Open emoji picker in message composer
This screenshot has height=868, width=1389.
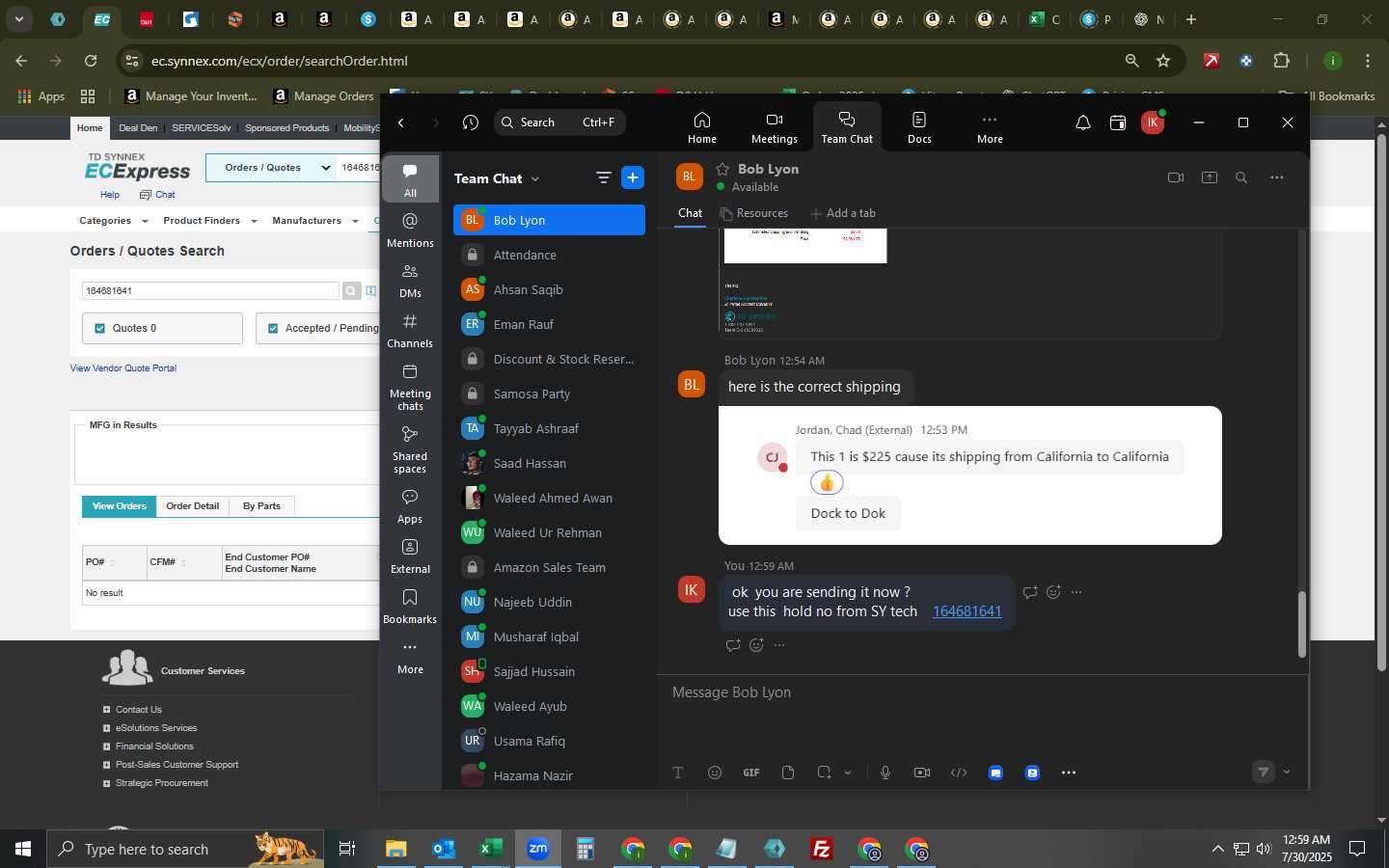pos(715,773)
